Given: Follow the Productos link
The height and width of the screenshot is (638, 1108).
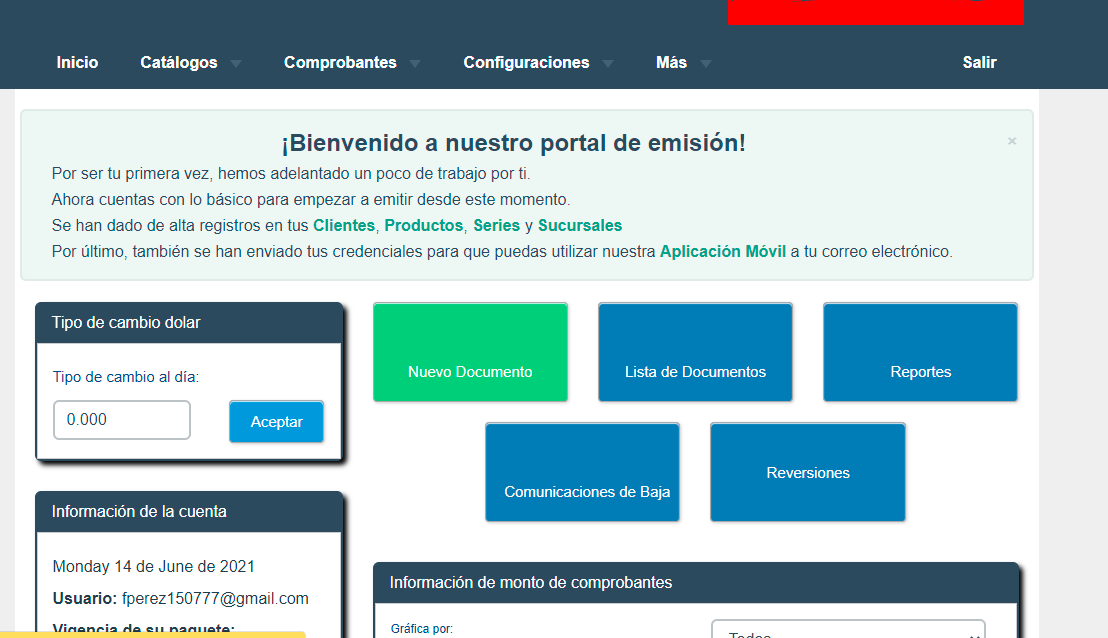Looking at the screenshot, I should [x=423, y=225].
